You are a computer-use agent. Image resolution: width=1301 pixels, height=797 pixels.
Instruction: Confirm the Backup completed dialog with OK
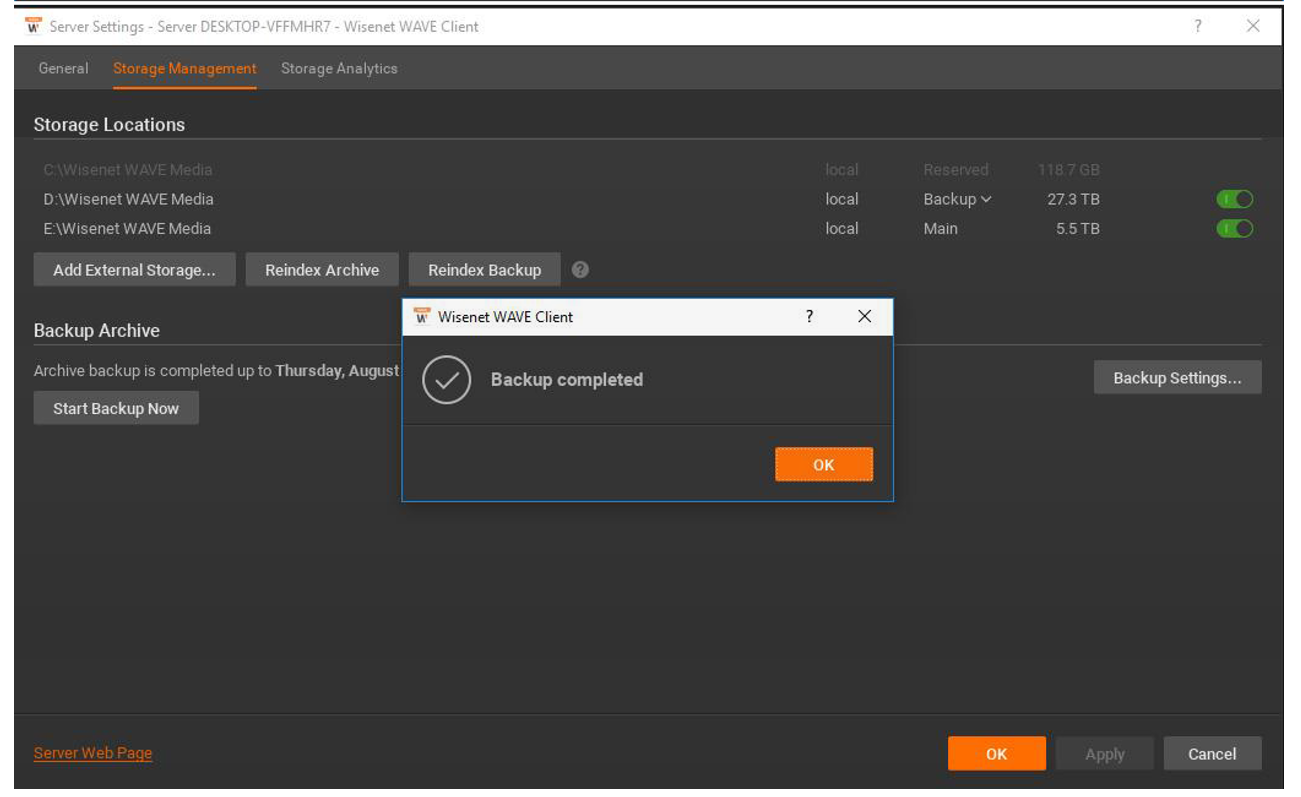(824, 465)
